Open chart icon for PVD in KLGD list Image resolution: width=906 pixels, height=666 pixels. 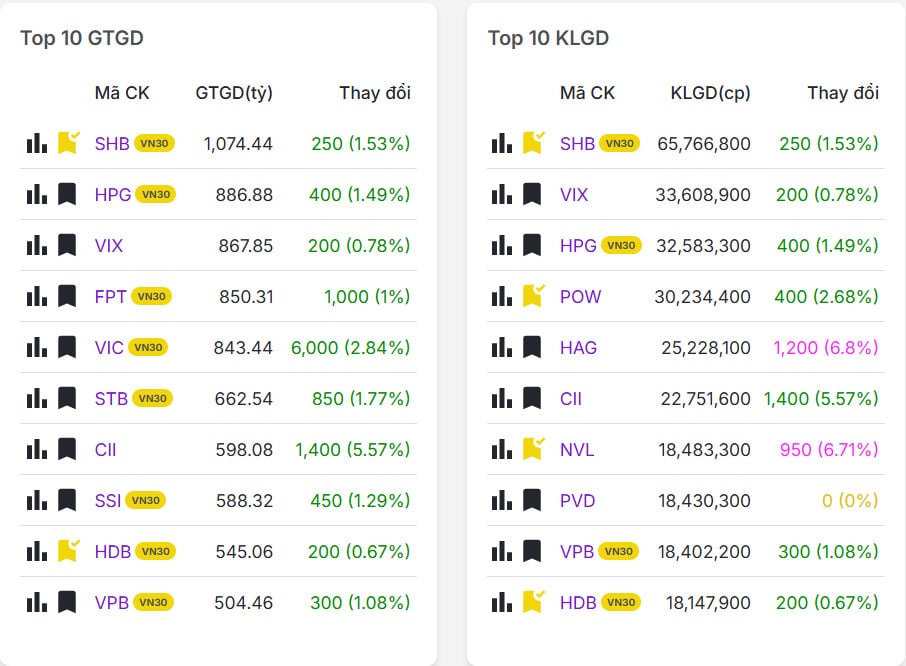(501, 500)
